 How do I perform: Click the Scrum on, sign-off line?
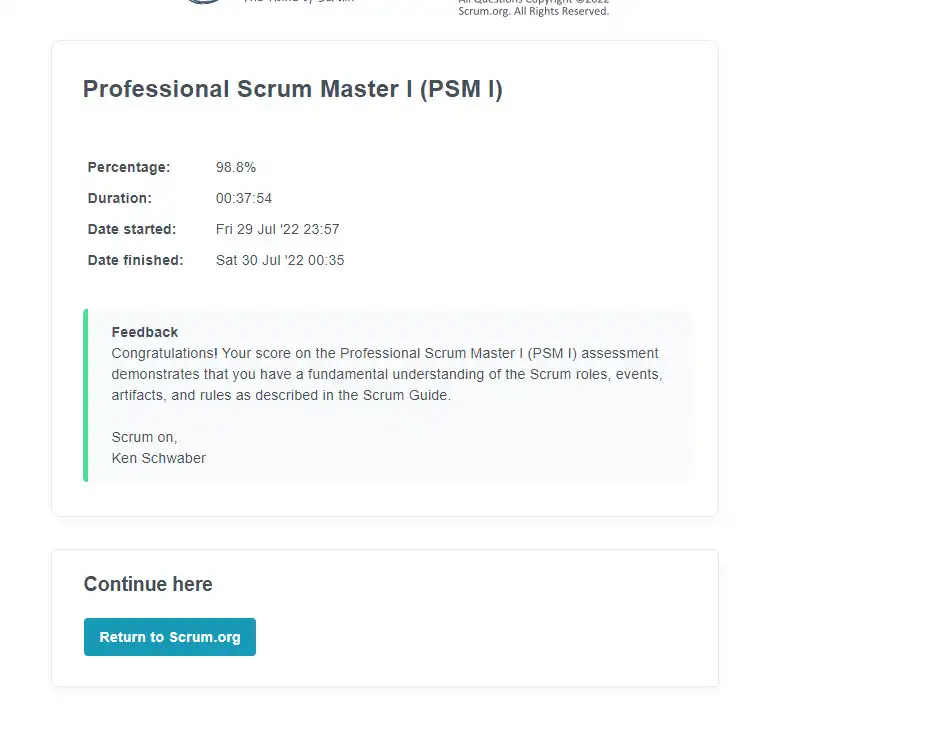(144, 437)
